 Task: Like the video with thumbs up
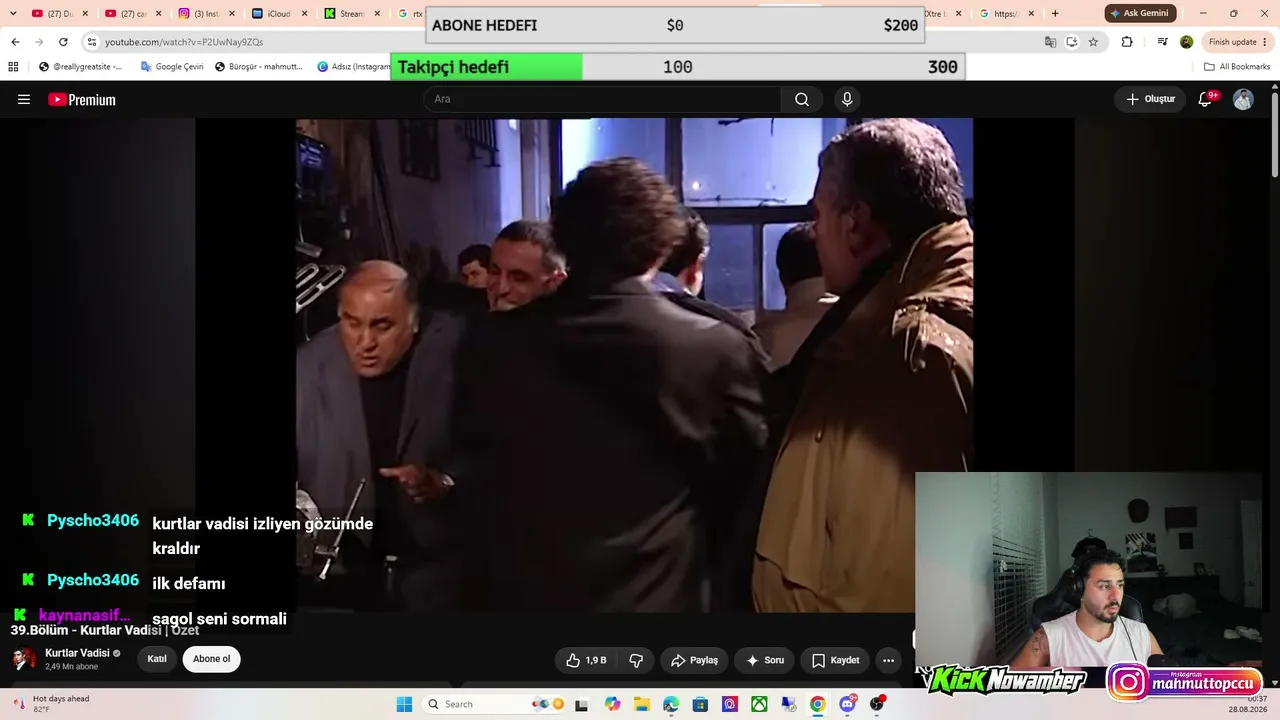pyautogui.click(x=587, y=660)
